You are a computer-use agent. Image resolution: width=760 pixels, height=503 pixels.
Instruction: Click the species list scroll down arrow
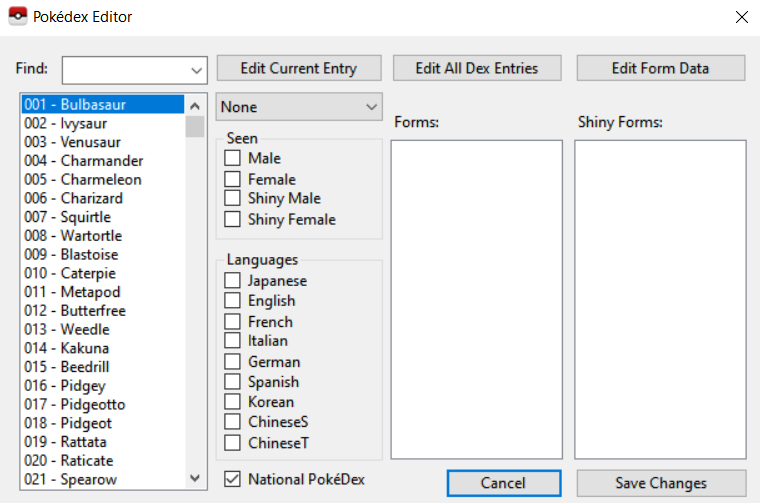(x=195, y=478)
